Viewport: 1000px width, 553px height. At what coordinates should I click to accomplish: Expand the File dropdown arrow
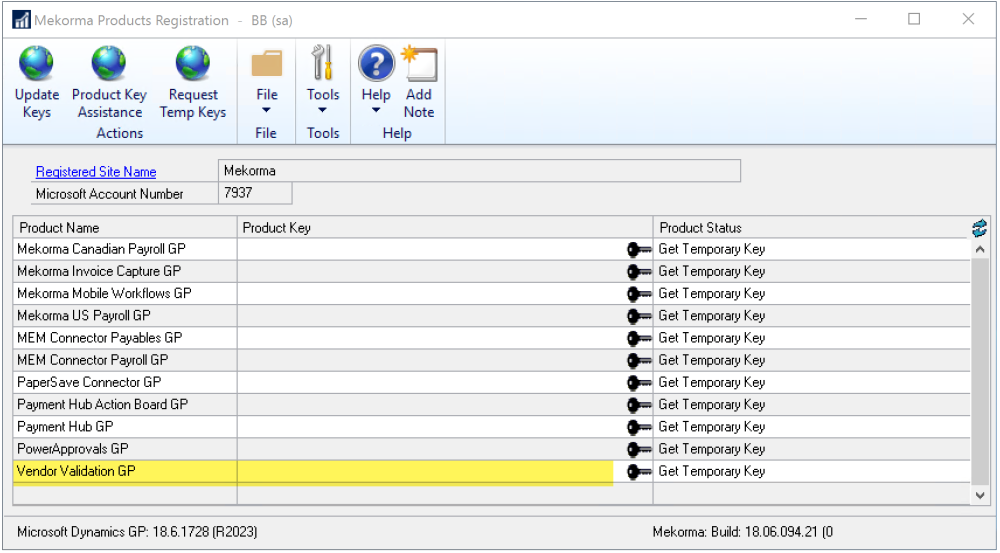point(267,110)
